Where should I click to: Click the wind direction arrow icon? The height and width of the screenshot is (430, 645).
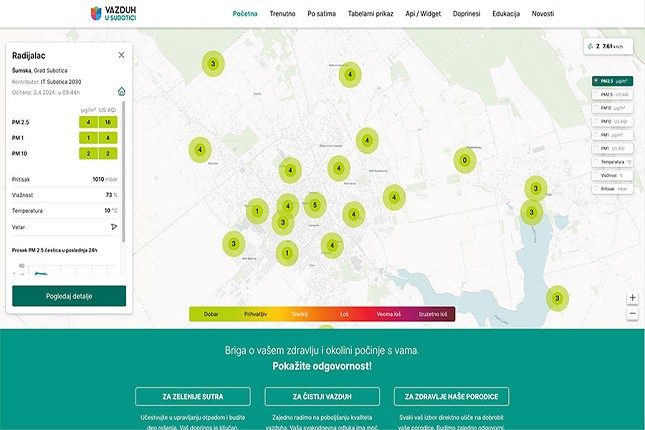pos(114,226)
